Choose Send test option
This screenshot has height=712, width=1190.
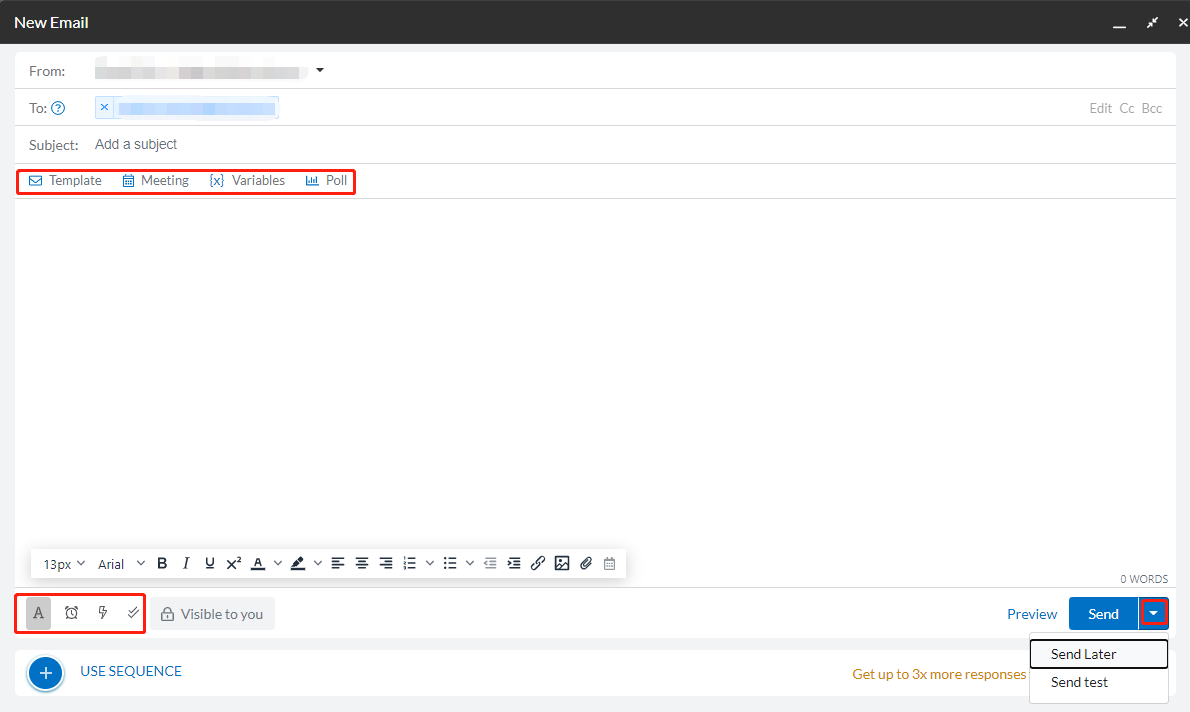pos(1079,682)
